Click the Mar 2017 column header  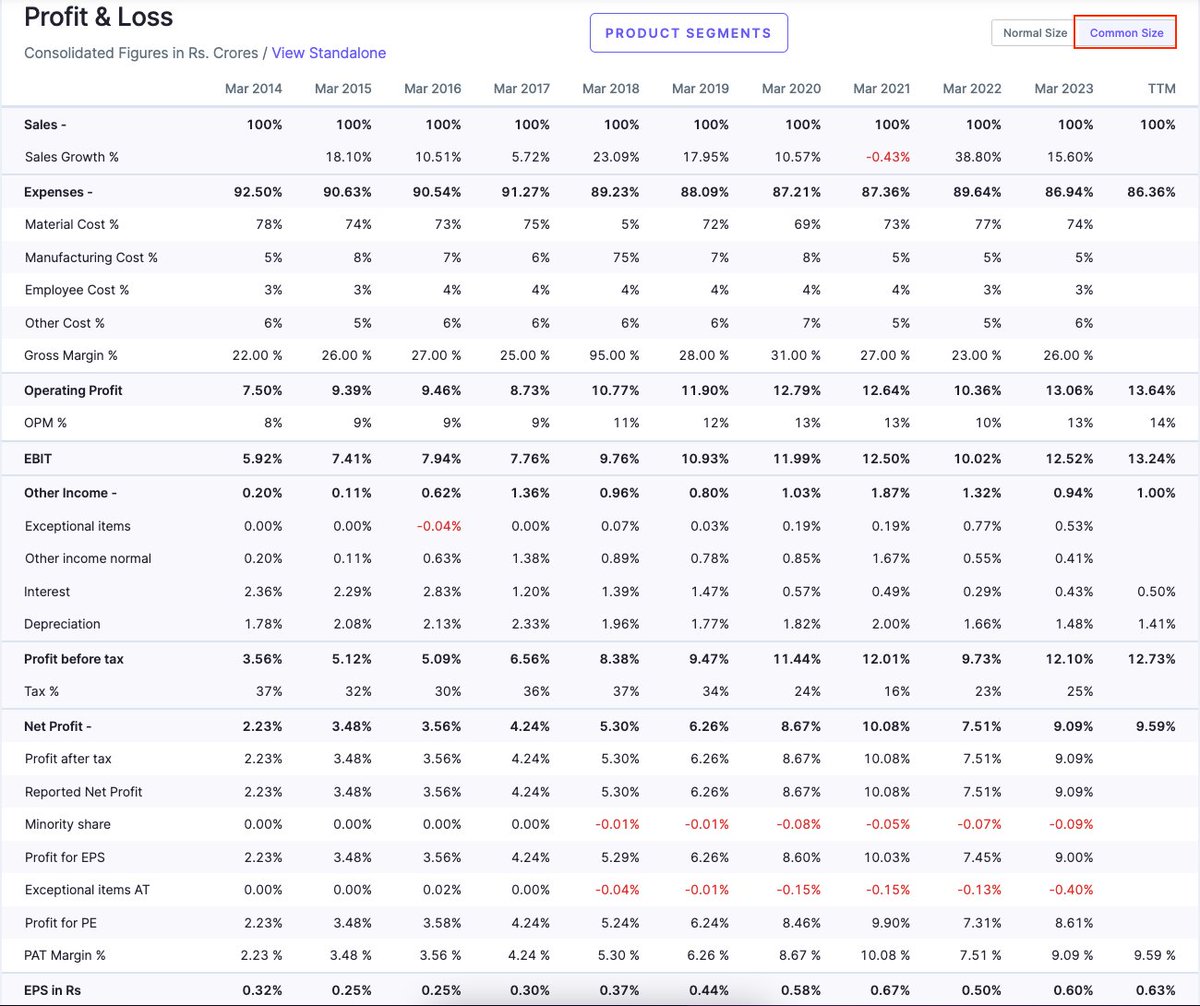coord(522,89)
